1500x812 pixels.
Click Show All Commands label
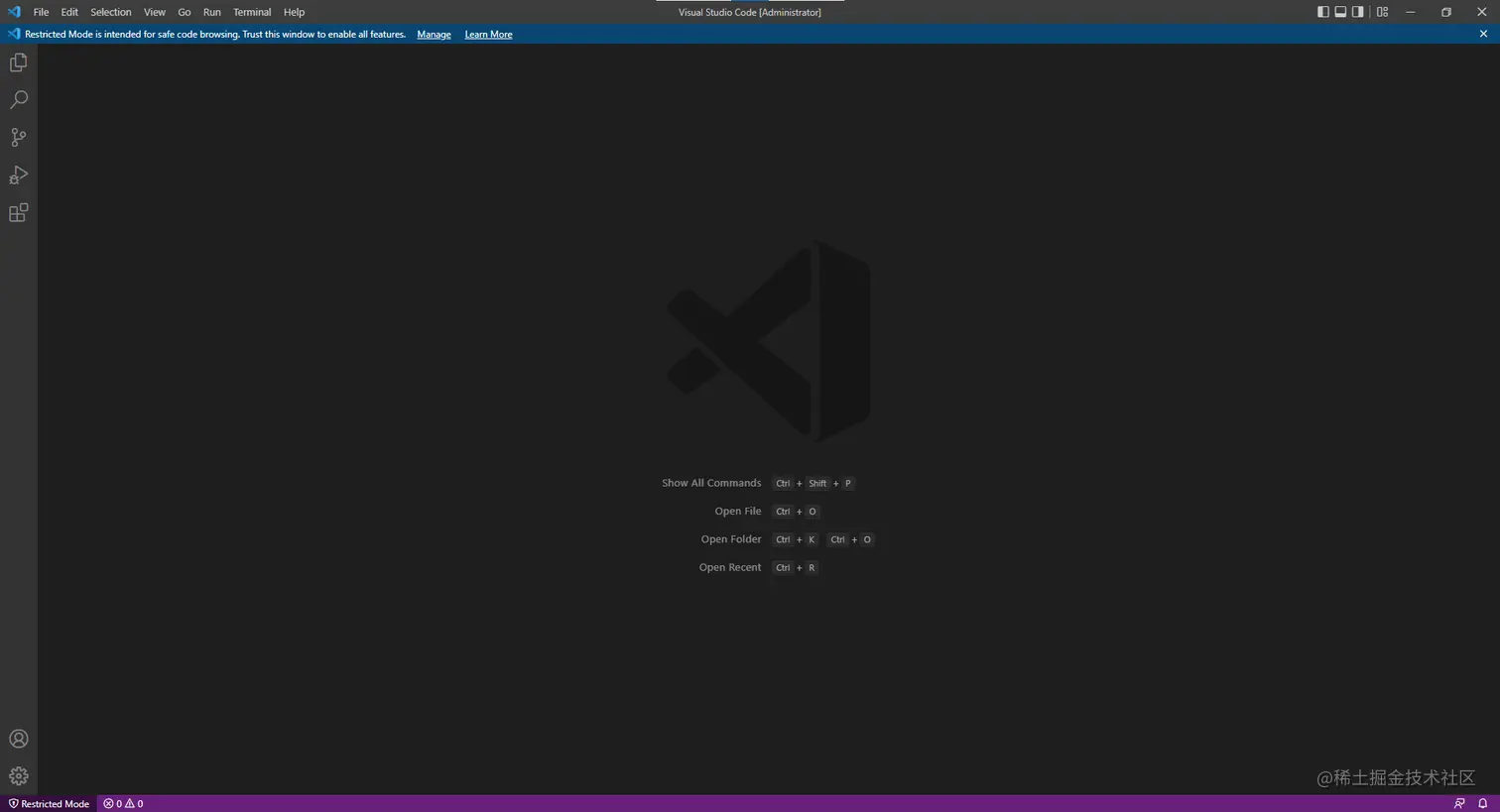pyautogui.click(x=711, y=483)
